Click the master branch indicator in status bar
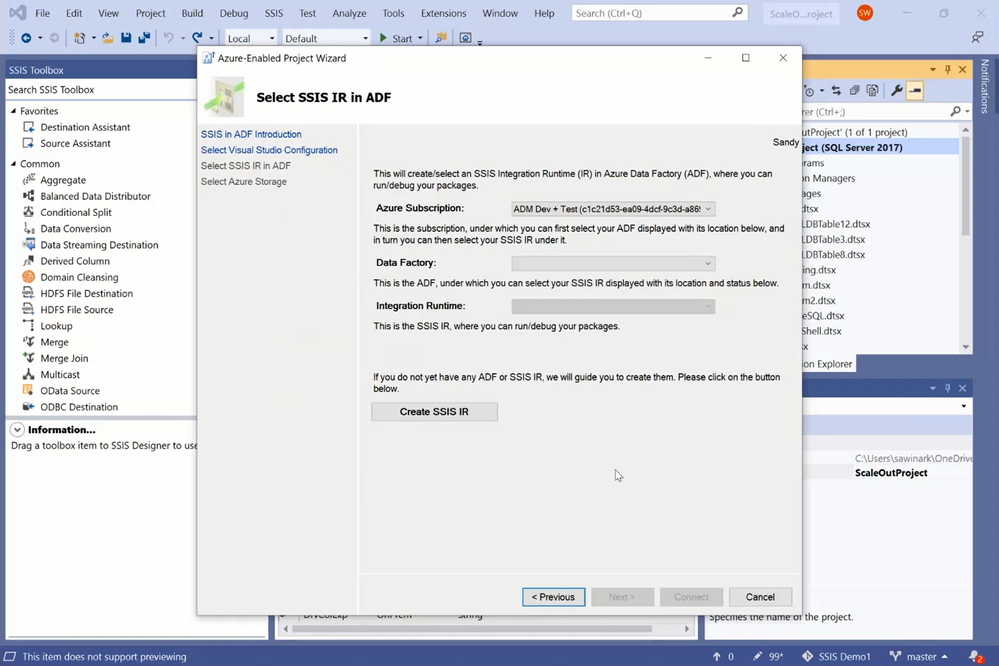Image resolution: width=999 pixels, height=666 pixels. (919, 656)
